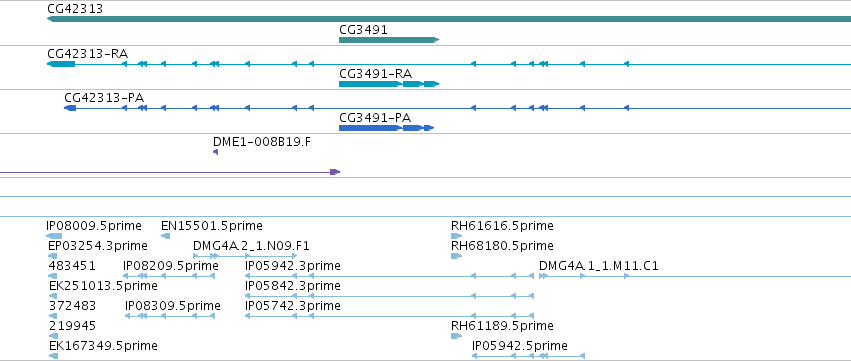The width and height of the screenshot is (851, 361).
Task: Click the RH68180.5prime EST arrow
Action: tap(456, 256)
